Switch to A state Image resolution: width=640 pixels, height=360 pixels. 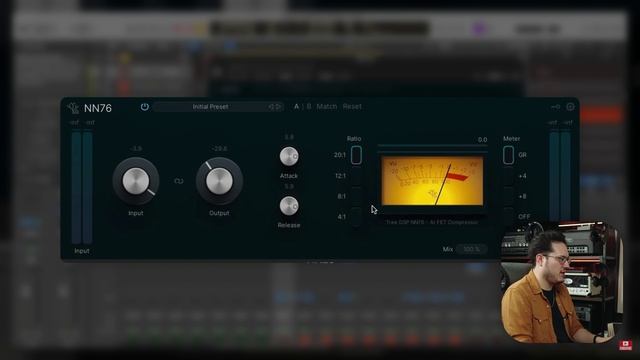(x=297, y=107)
